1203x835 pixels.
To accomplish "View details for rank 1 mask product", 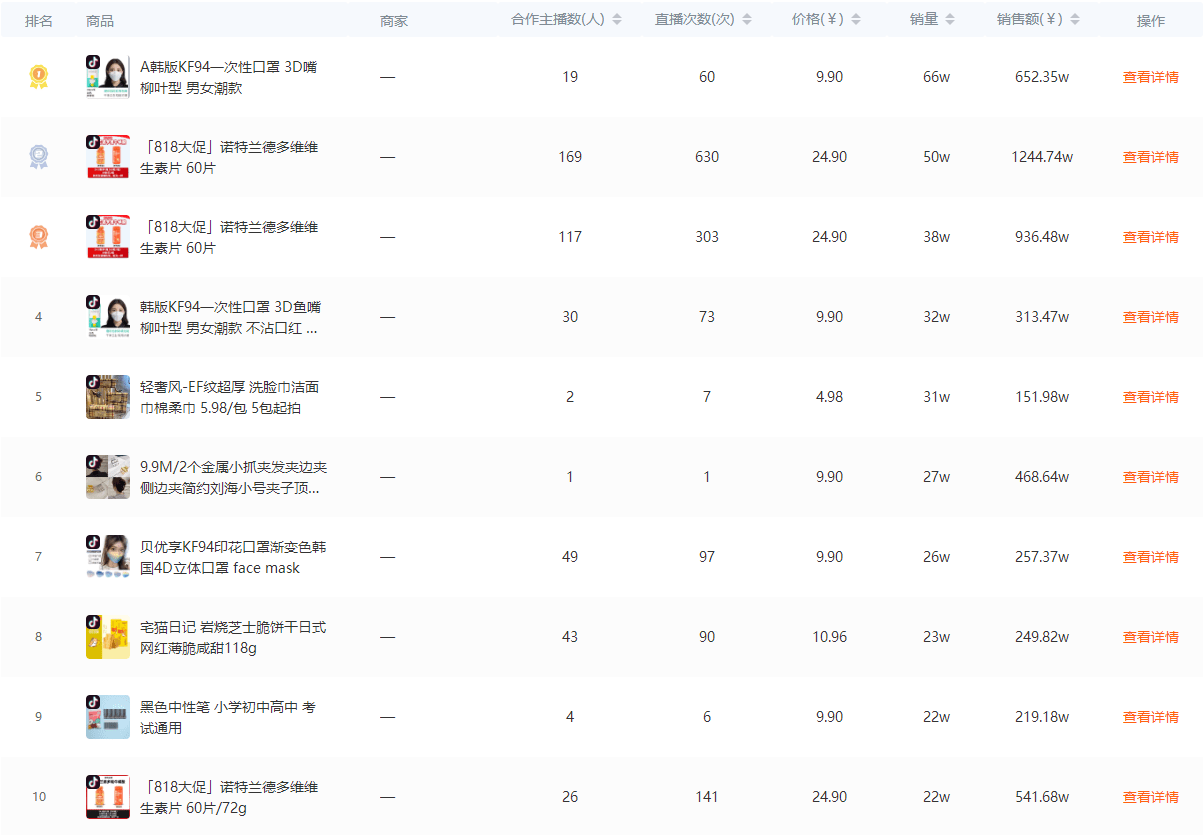I will click(1150, 77).
